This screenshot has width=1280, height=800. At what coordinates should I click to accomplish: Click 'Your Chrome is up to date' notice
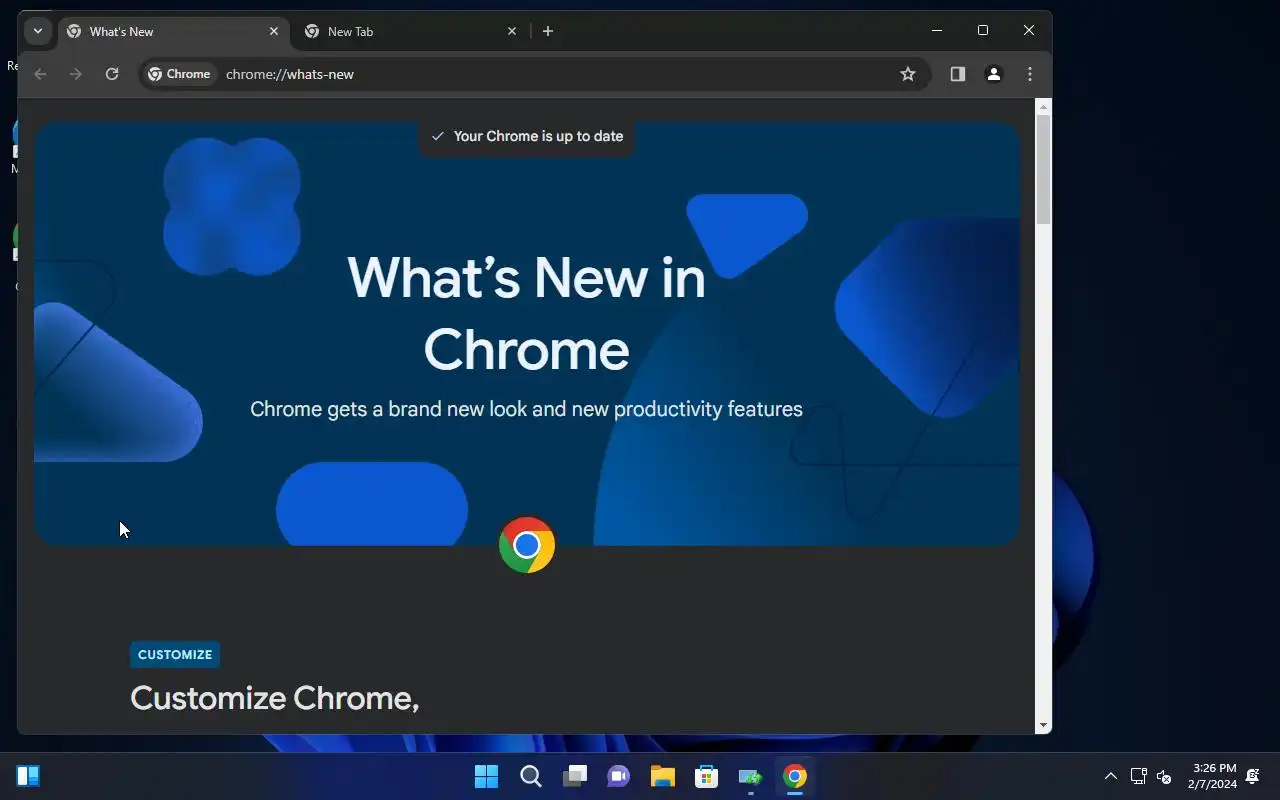pyautogui.click(x=527, y=136)
